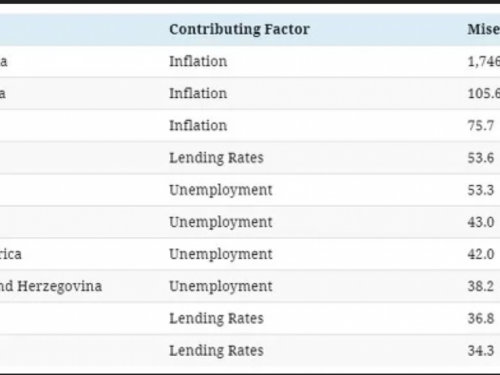Click the value 36.8

click(x=481, y=318)
